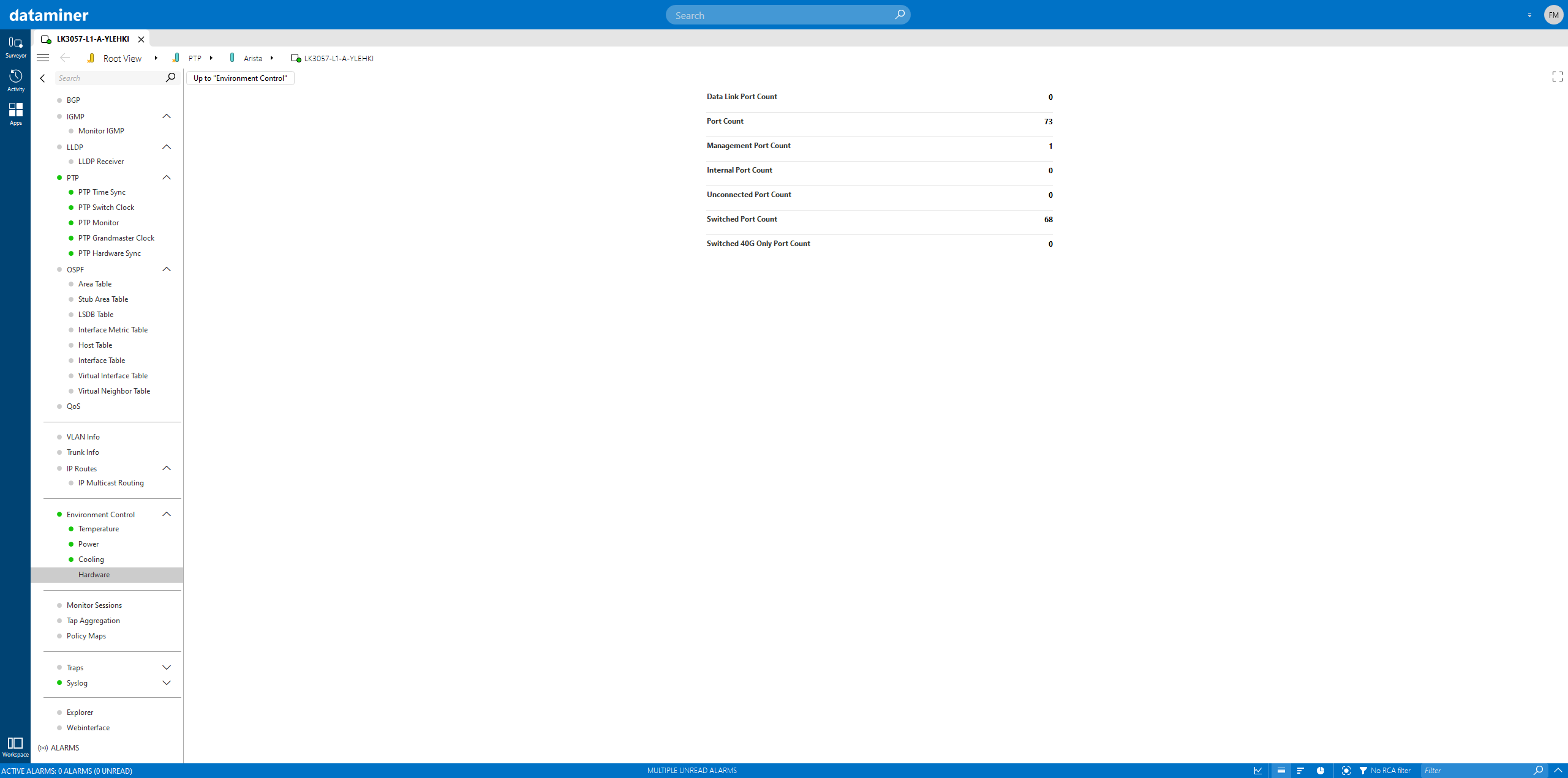1568x778 pixels.
Task: Open the Stub Area Table page
Action: [103, 299]
